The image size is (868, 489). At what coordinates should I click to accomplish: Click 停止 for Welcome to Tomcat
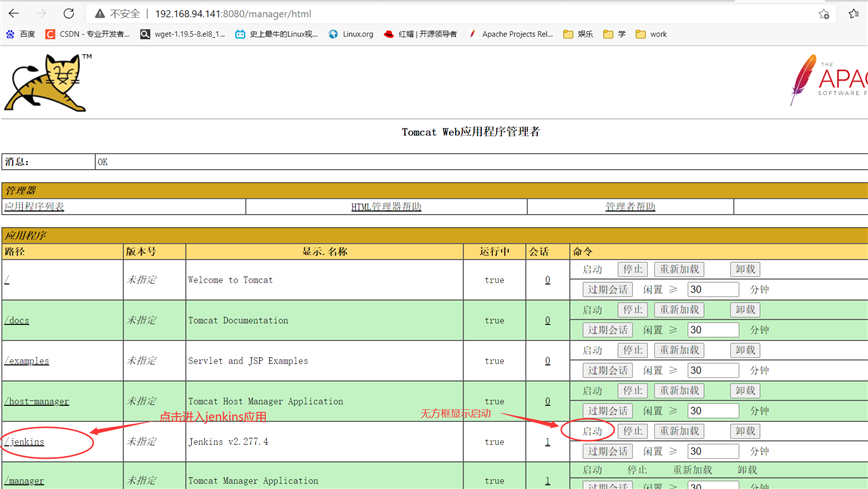click(632, 269)
